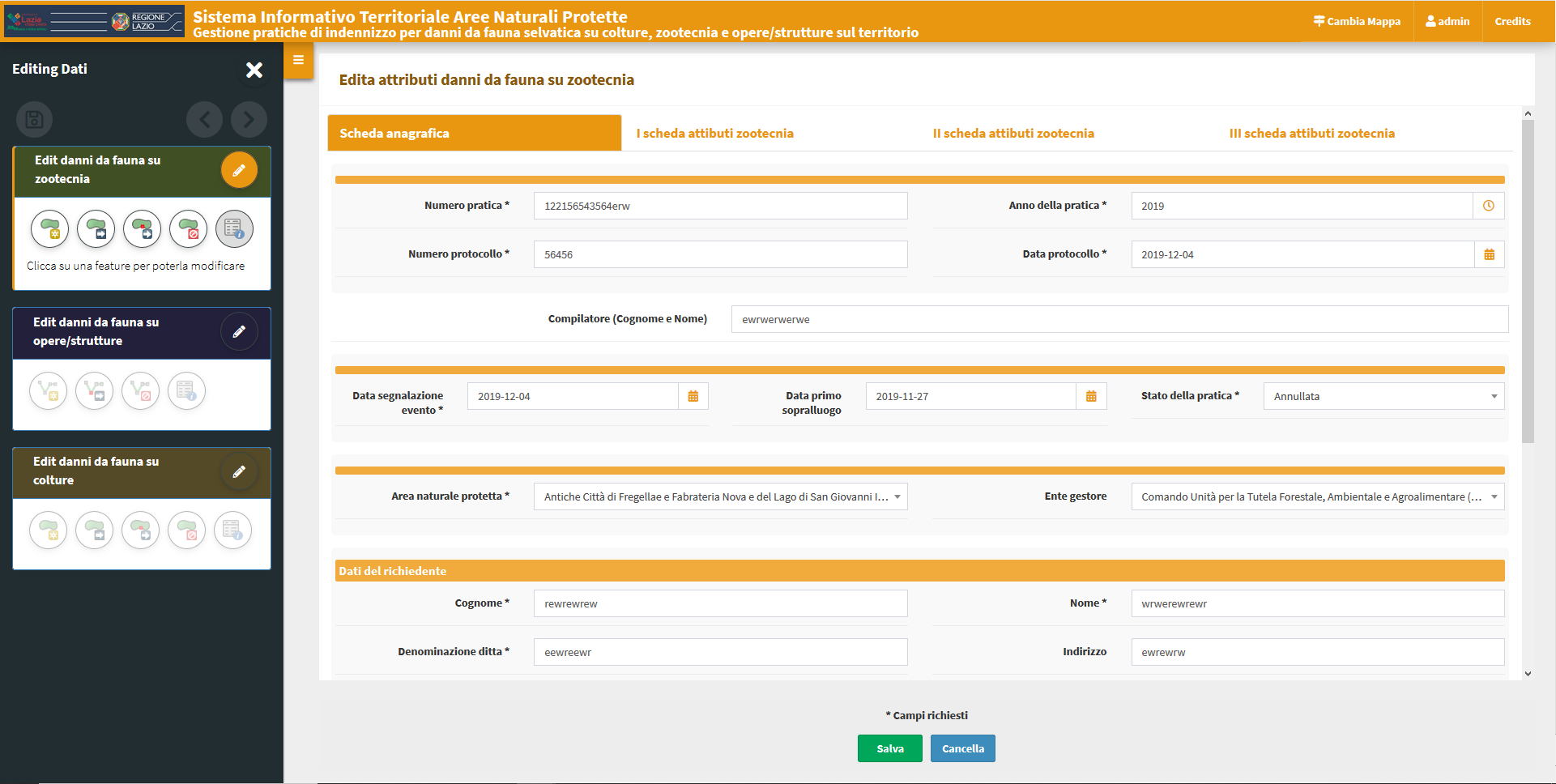Click the form vertical scrollbar thumb
The image size is (1556, 784).
pos(1528,281)
